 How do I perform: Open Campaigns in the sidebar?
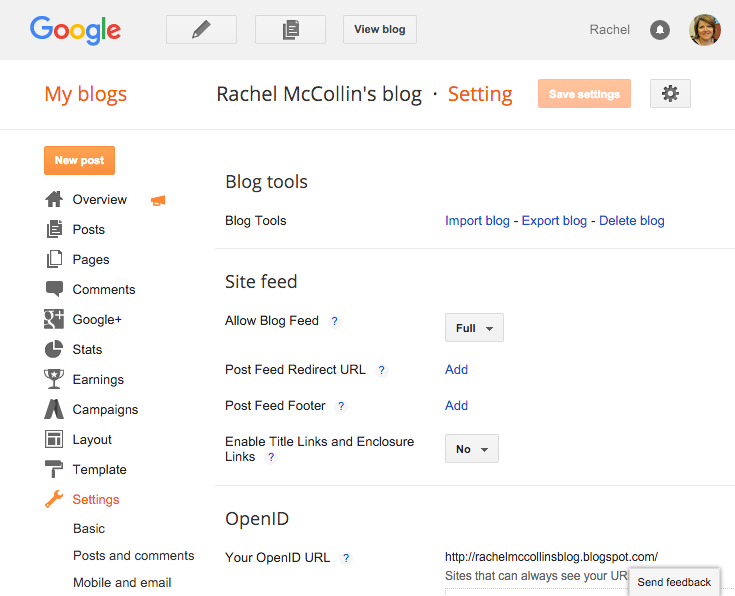[x=105, y=410]
